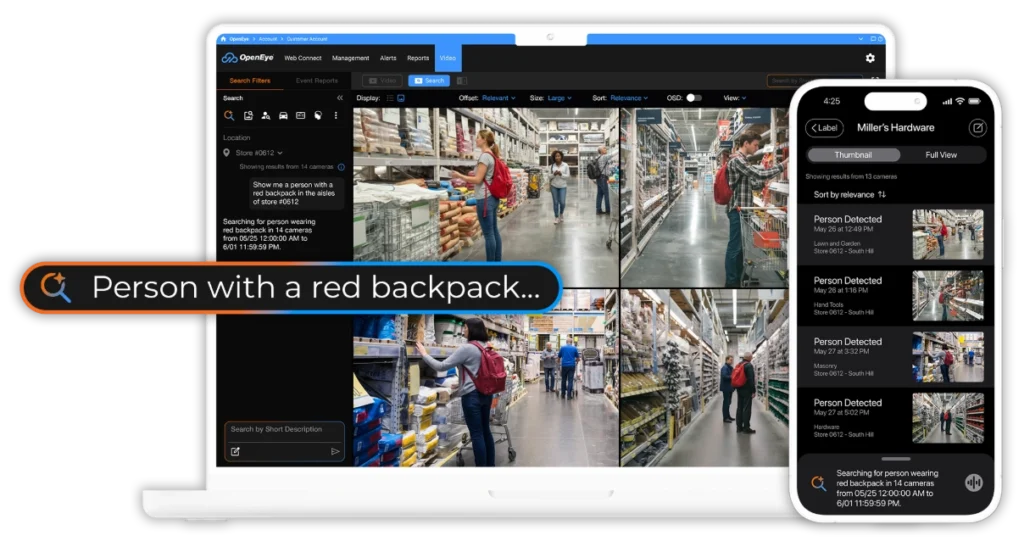Switch to the Search Filters tab
The image size is (1024, 547).
tap(249, 81)
